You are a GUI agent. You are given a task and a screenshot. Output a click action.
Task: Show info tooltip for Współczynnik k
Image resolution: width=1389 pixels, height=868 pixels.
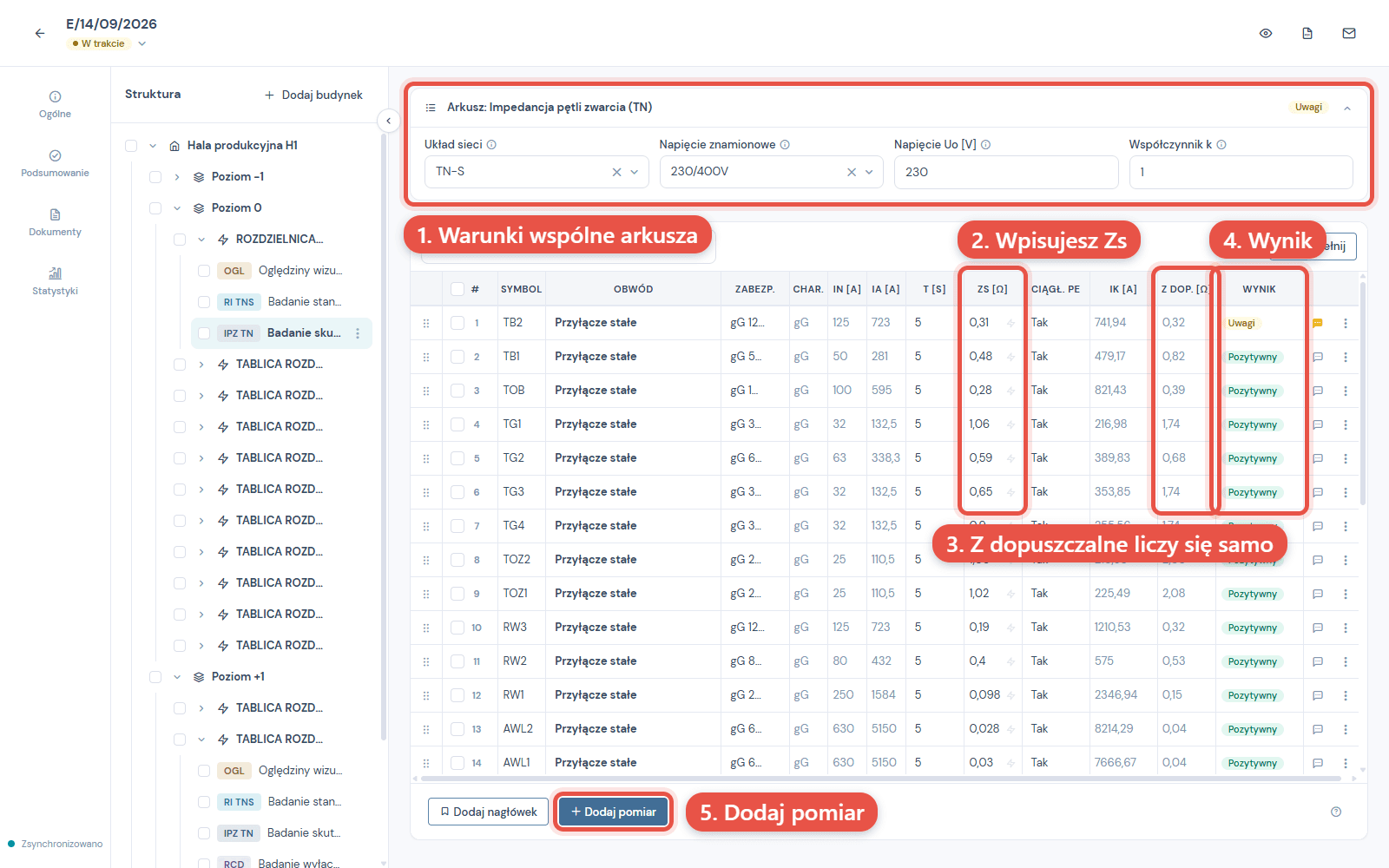click(1221, 145)
